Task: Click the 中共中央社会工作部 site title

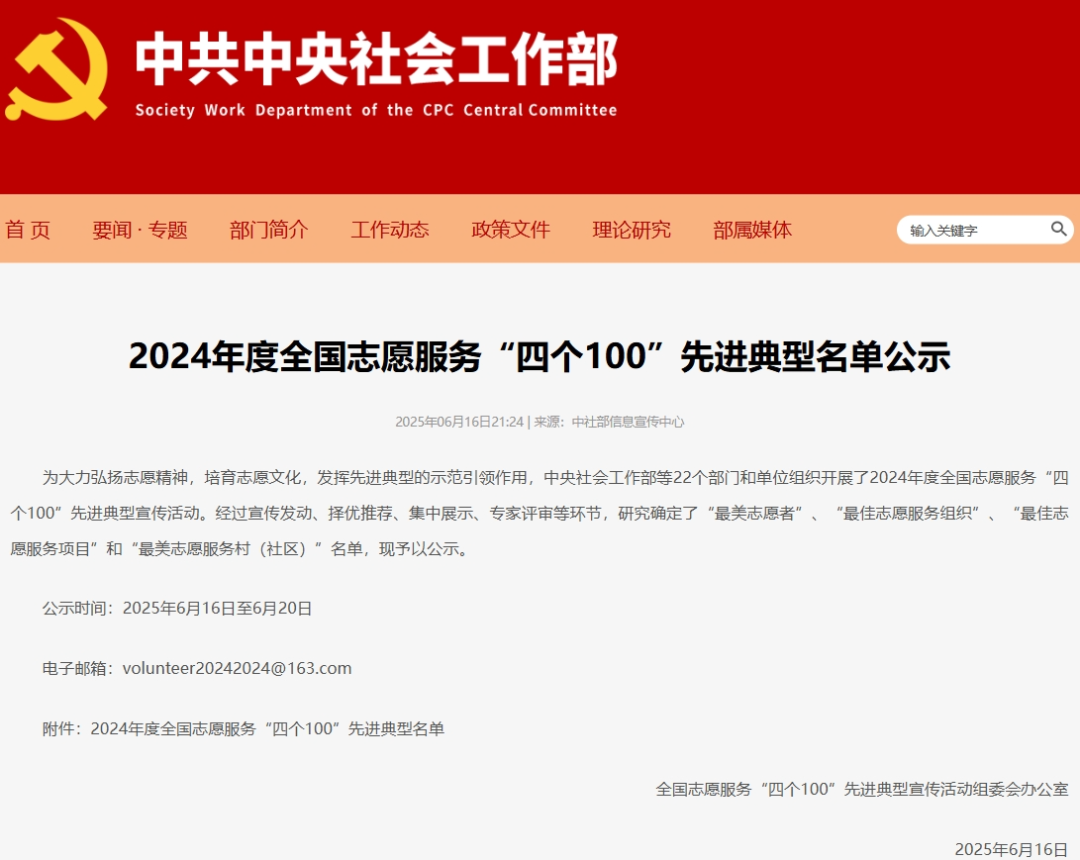Action: tap(376, 59)
